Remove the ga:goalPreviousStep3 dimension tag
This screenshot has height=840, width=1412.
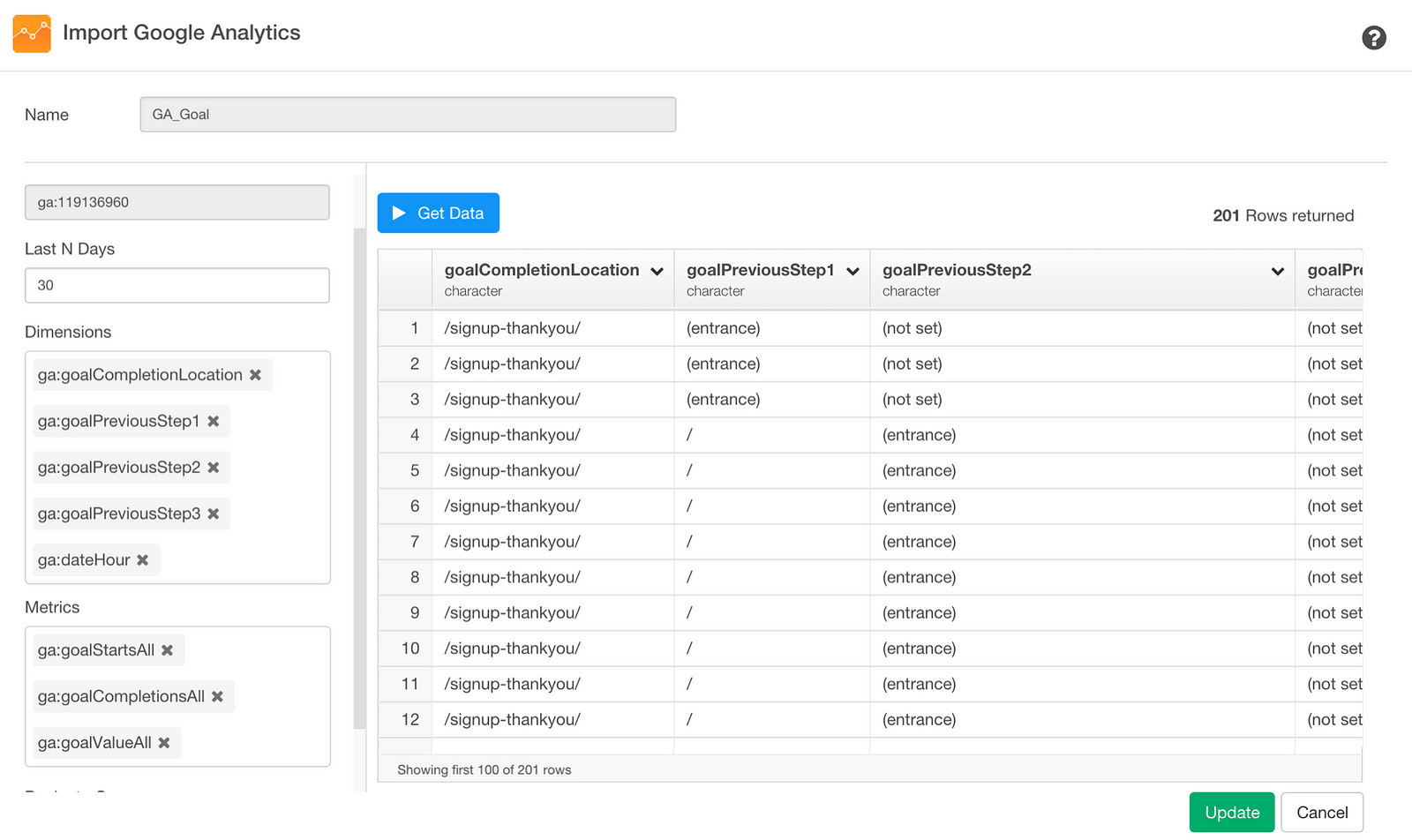pyautogui.click(x=213, y=514)
